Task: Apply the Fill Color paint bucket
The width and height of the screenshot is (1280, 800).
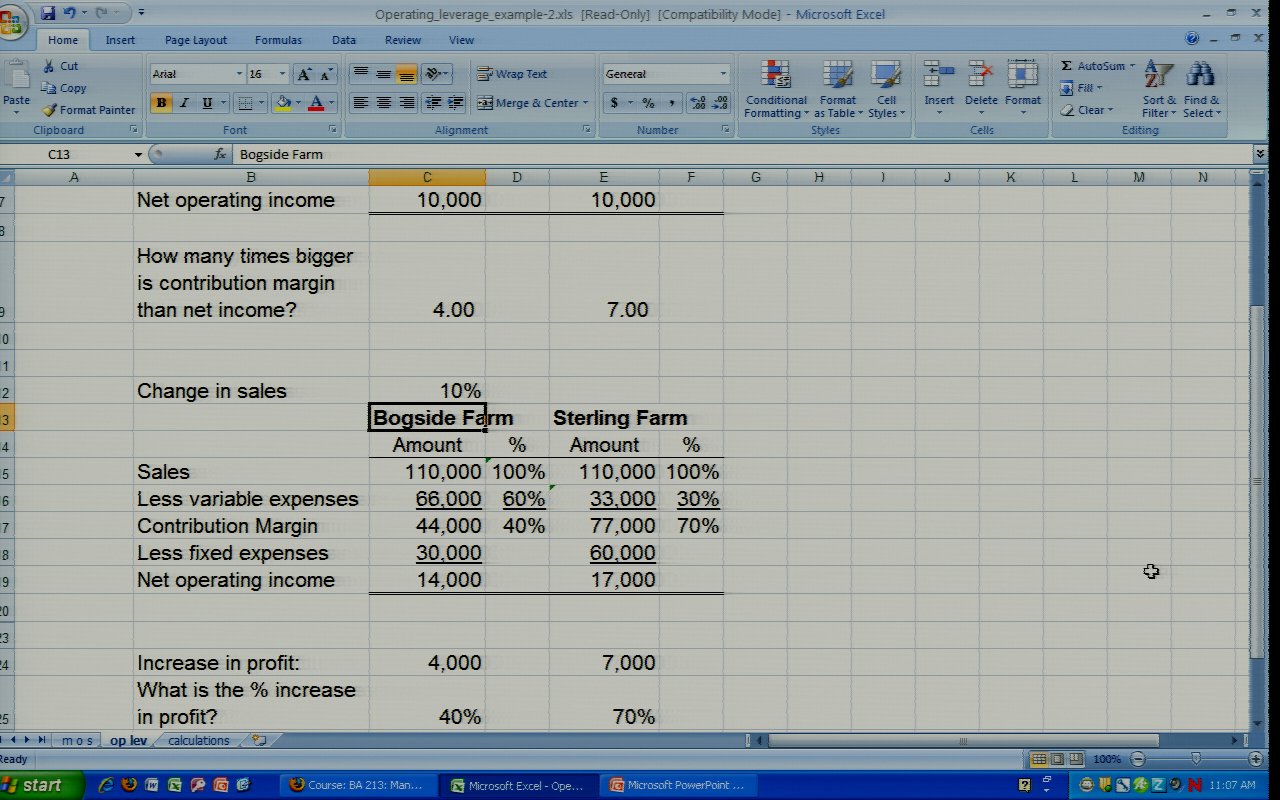Action: (284, 103)
